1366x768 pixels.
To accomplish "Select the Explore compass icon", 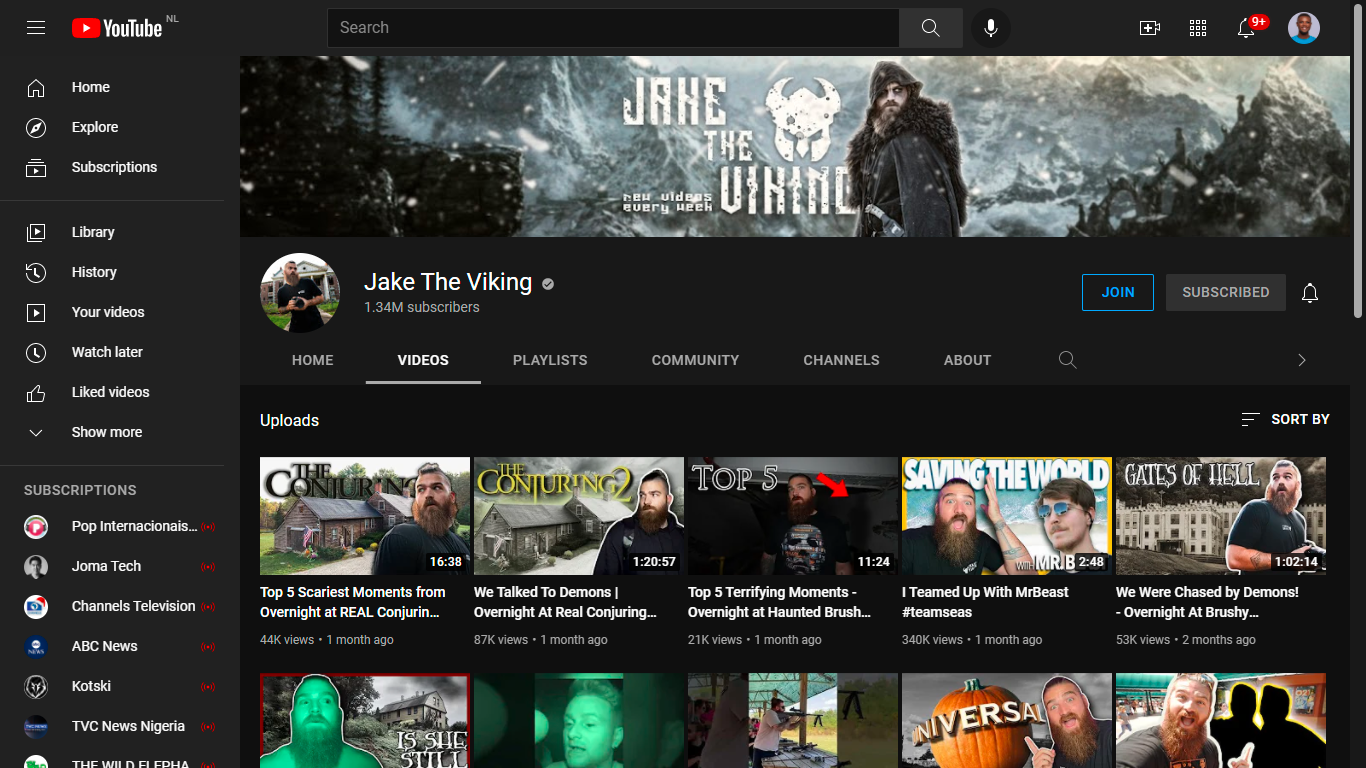I will (36, 128).
